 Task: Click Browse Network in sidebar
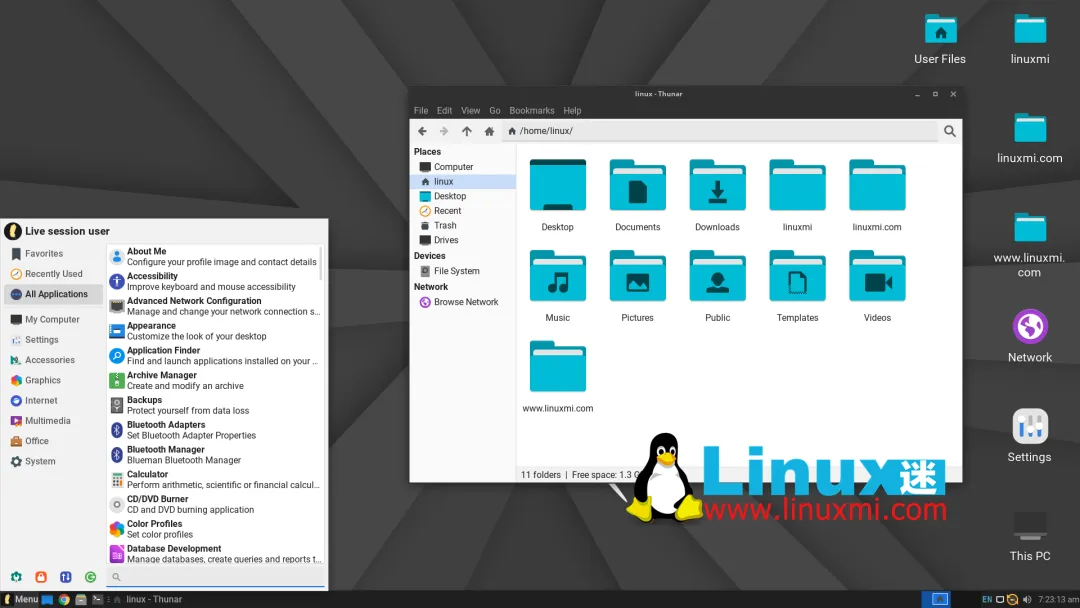463,302
